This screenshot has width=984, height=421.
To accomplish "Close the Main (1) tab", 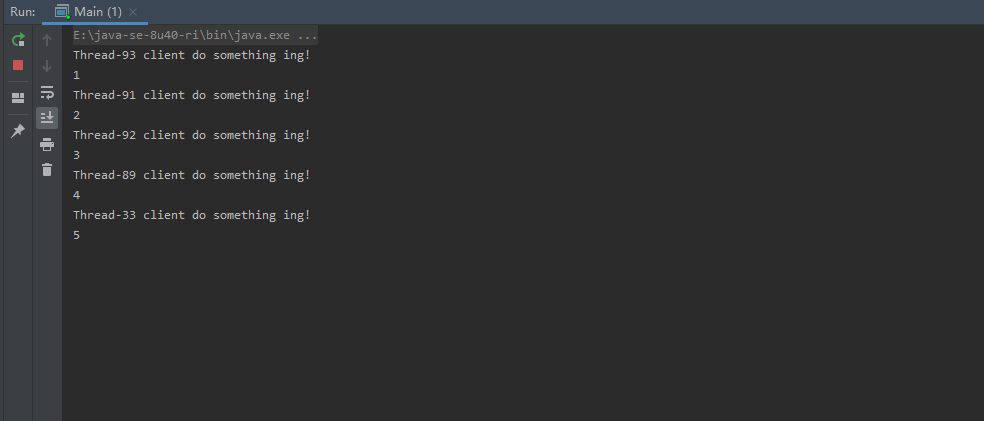I will pyautogui.click(x=133, y=12).
